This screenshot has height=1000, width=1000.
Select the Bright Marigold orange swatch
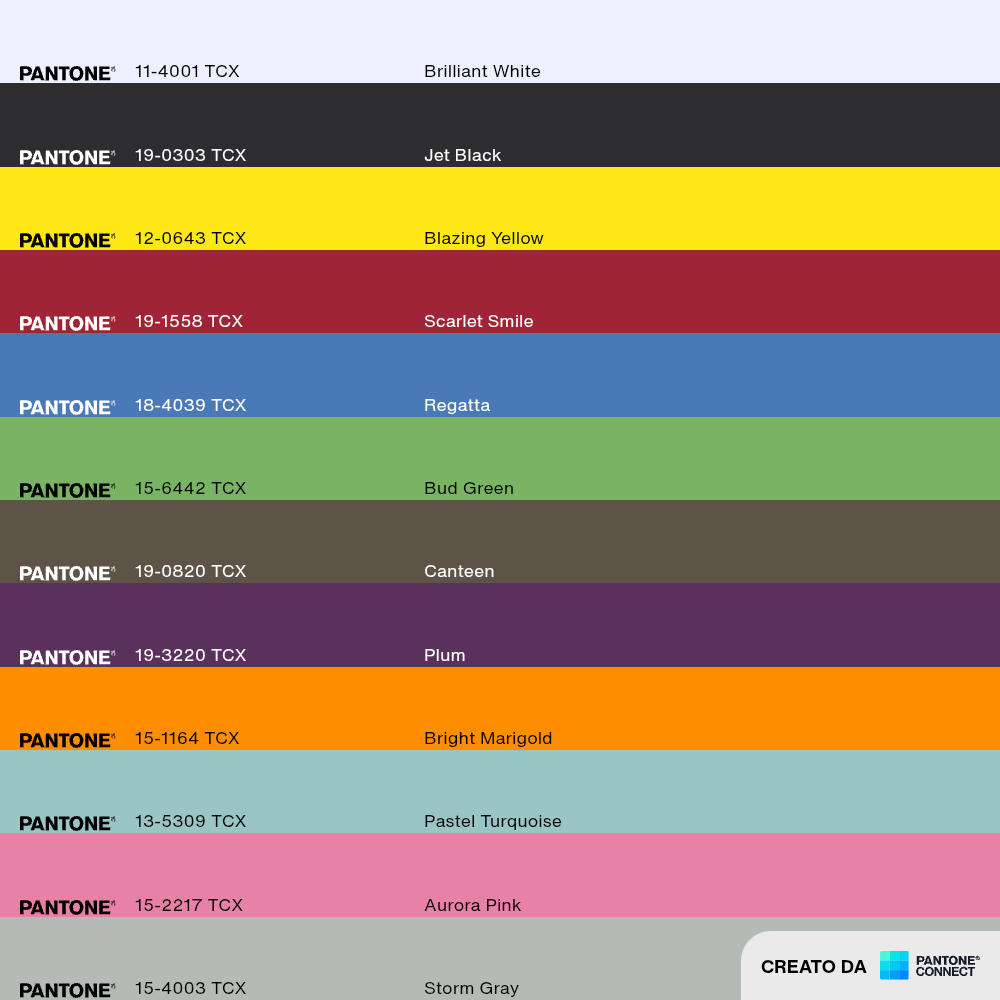[500, 709]
